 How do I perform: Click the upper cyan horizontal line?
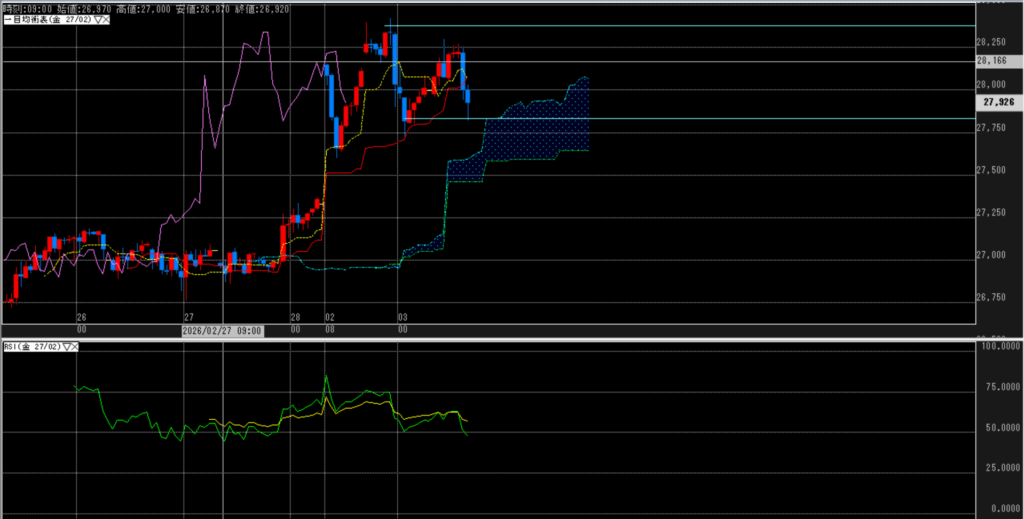coord(700,25)
